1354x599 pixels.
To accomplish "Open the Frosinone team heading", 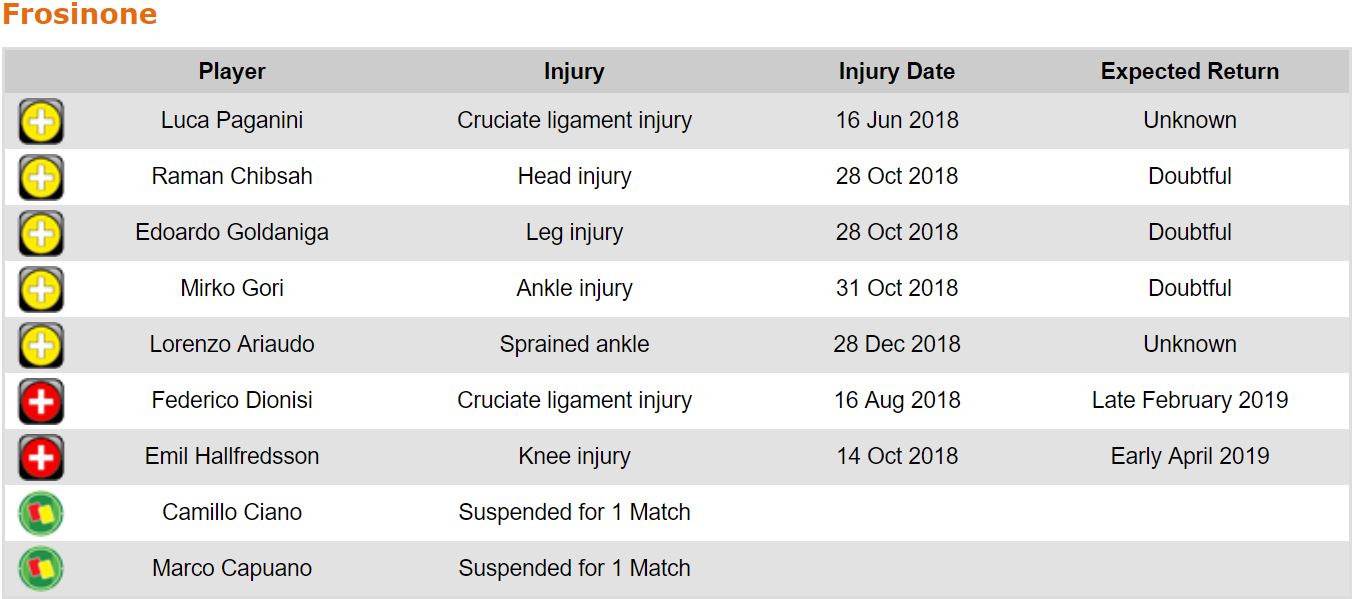I will 79,15.
